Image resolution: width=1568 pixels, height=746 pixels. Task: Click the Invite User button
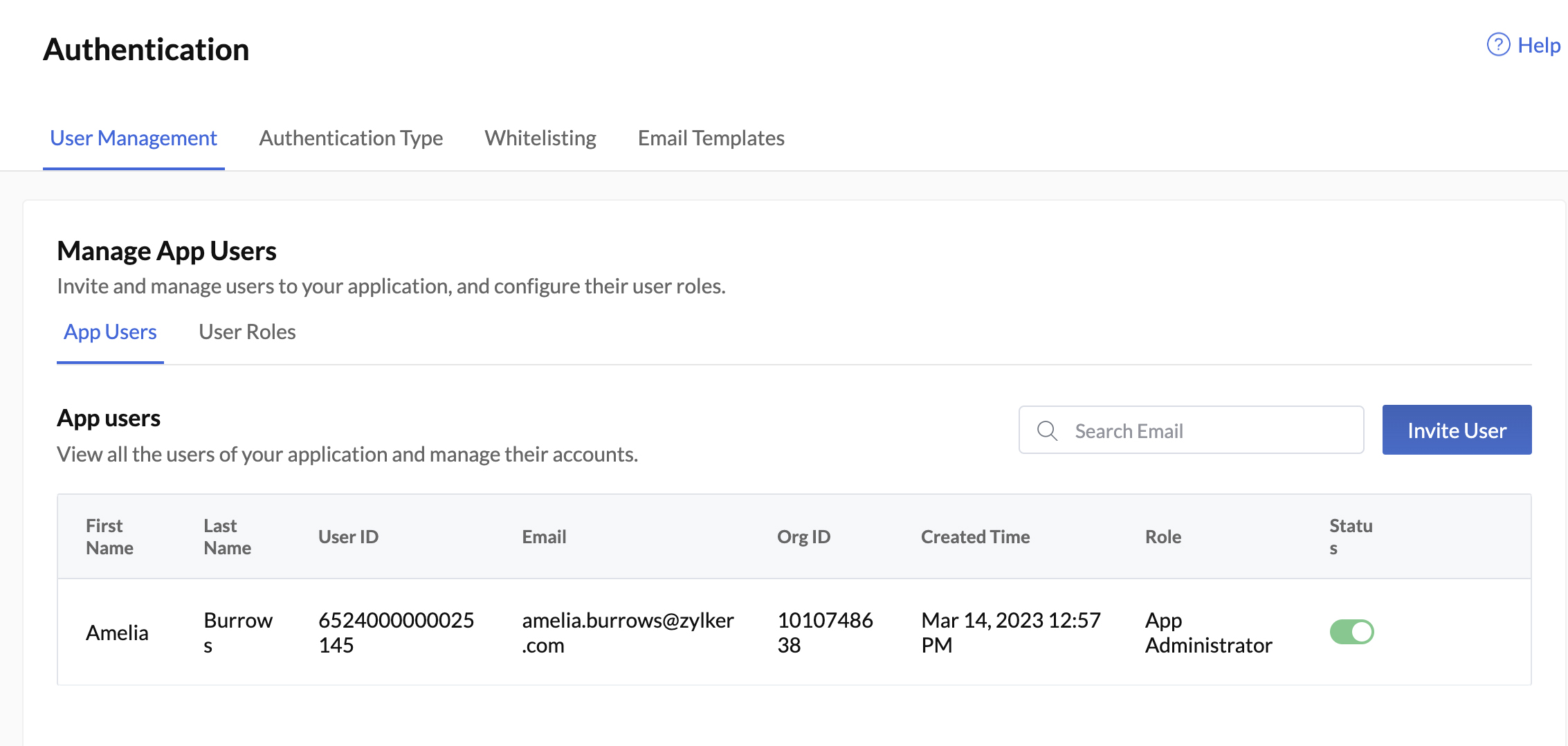coord(1457,430)
